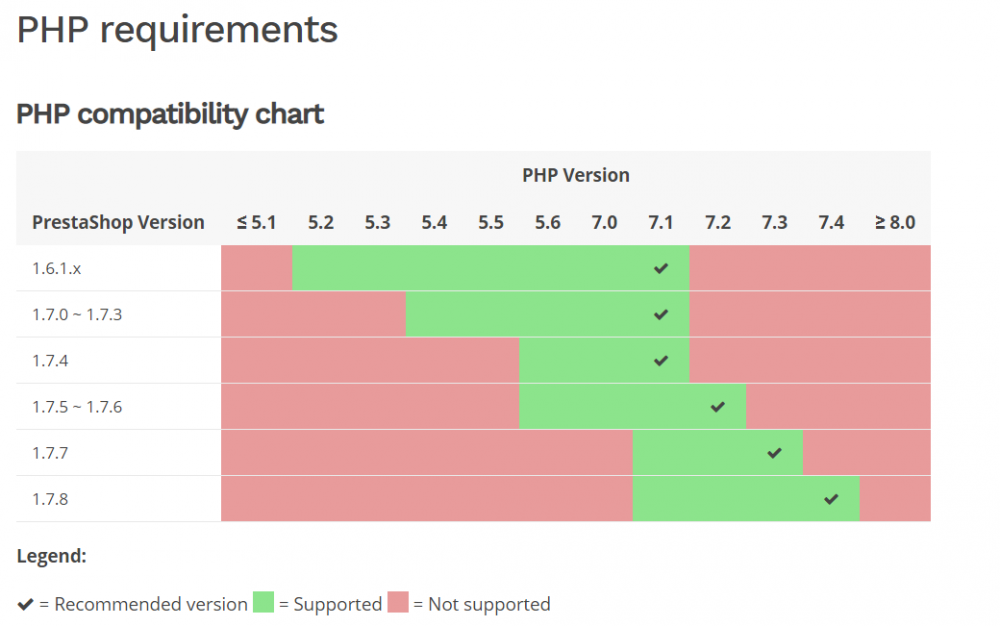The height and width of the screenshot is (626, 1000).
Task: Click the 1.7.8 row label
Action: [x=50, y=498]
